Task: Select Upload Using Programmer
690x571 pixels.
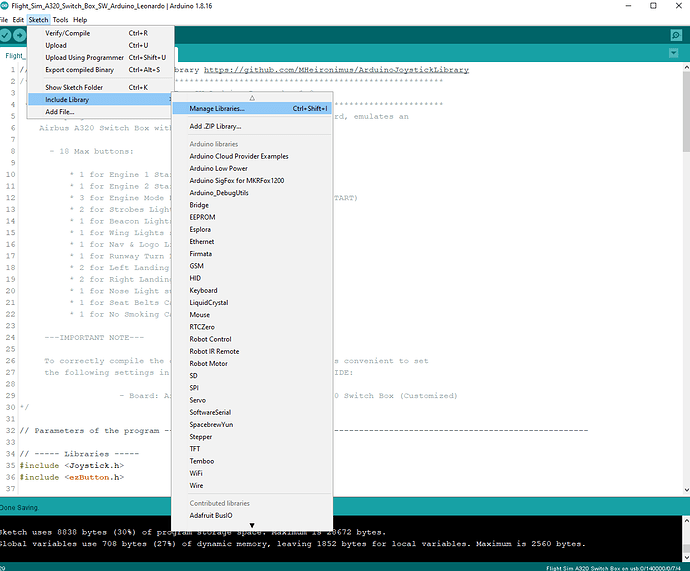Action: [x=101, y=58]
